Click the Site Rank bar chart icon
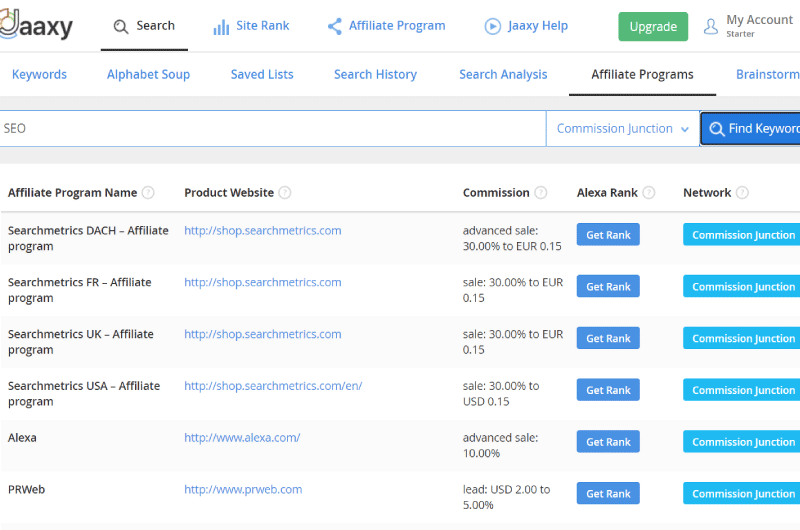 click(x=221, y=27)
